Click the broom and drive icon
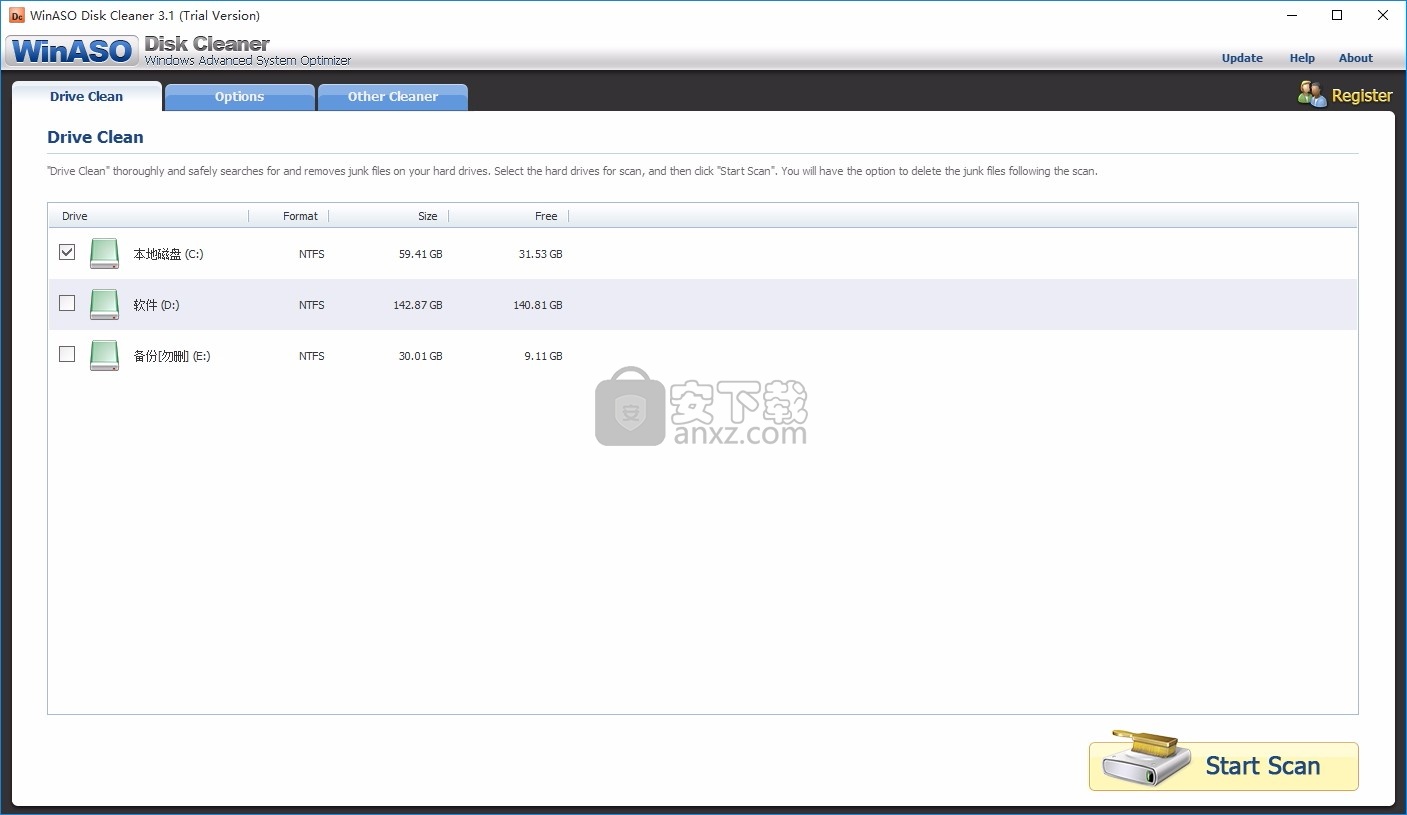The width and height of the screenshot is (1407, 815). [1148, 759]
